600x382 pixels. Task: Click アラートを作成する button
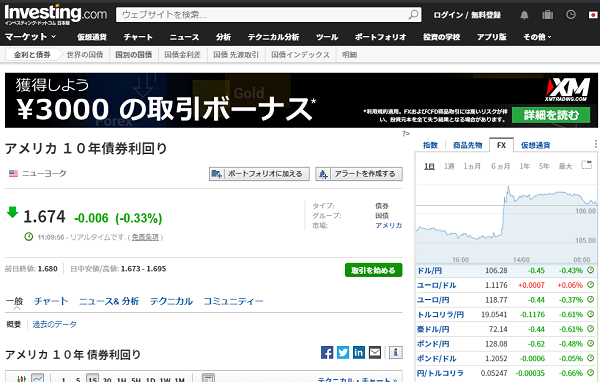tap(359, 174)
